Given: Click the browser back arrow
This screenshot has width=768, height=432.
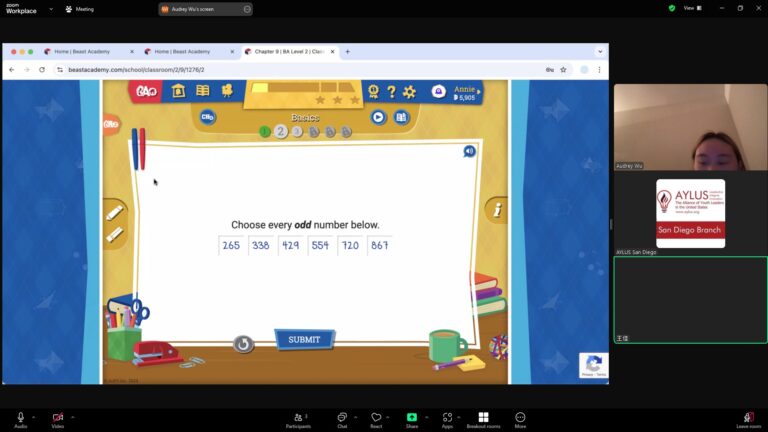Looking at the screenshot, I should (12, 70).
